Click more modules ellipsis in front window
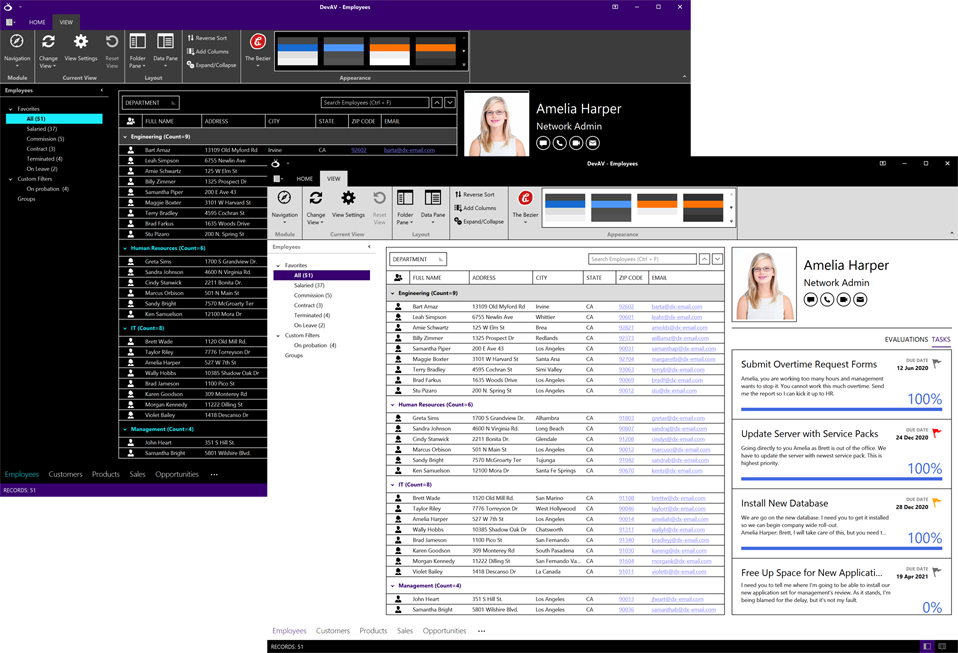958x653 pixels. click(481, 630)
